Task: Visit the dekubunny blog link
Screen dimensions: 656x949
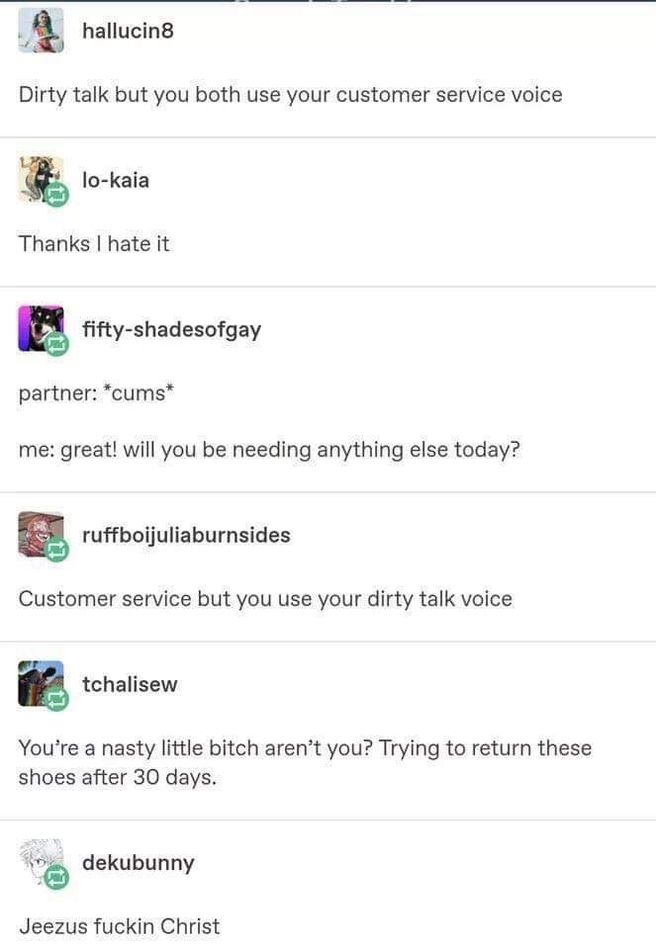Action: [x=139, y=863]
